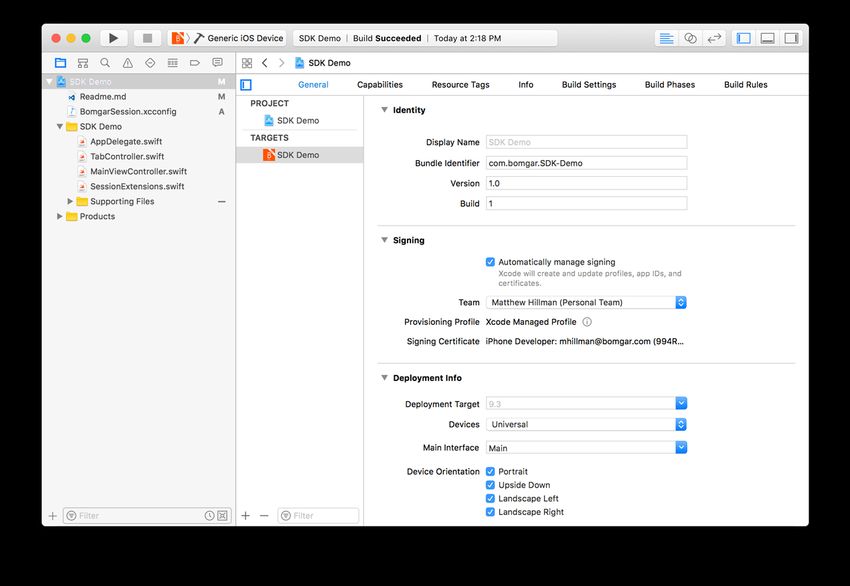Open MainViewController.swift
Screen dimensions: 850x586
138,171
